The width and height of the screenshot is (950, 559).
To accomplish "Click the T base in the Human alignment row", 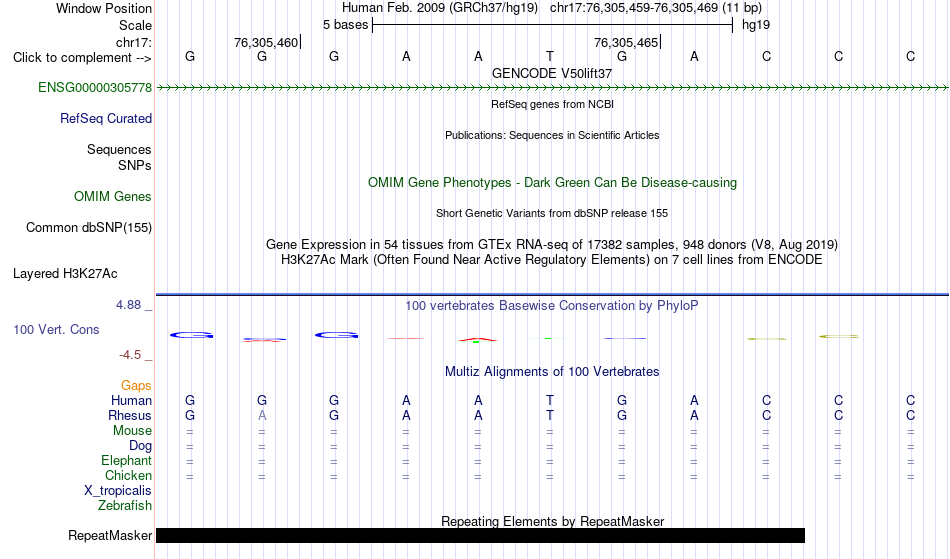I will tap(550, 401).
